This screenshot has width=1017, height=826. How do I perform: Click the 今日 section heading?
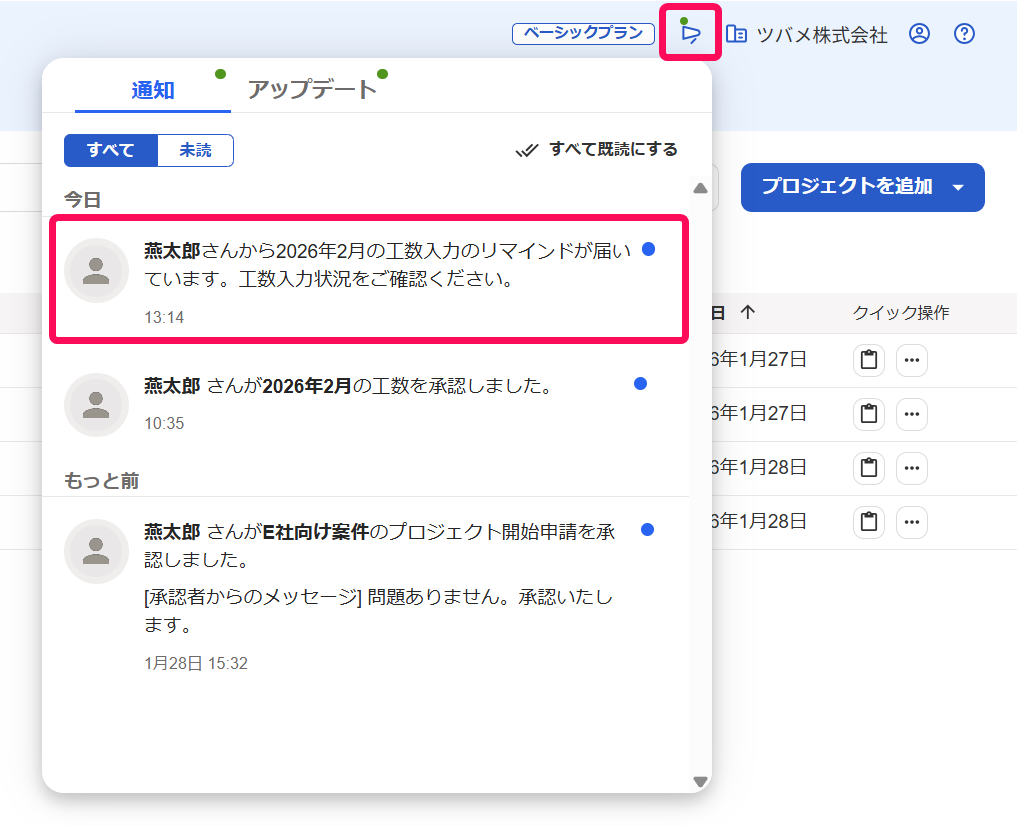82,200
